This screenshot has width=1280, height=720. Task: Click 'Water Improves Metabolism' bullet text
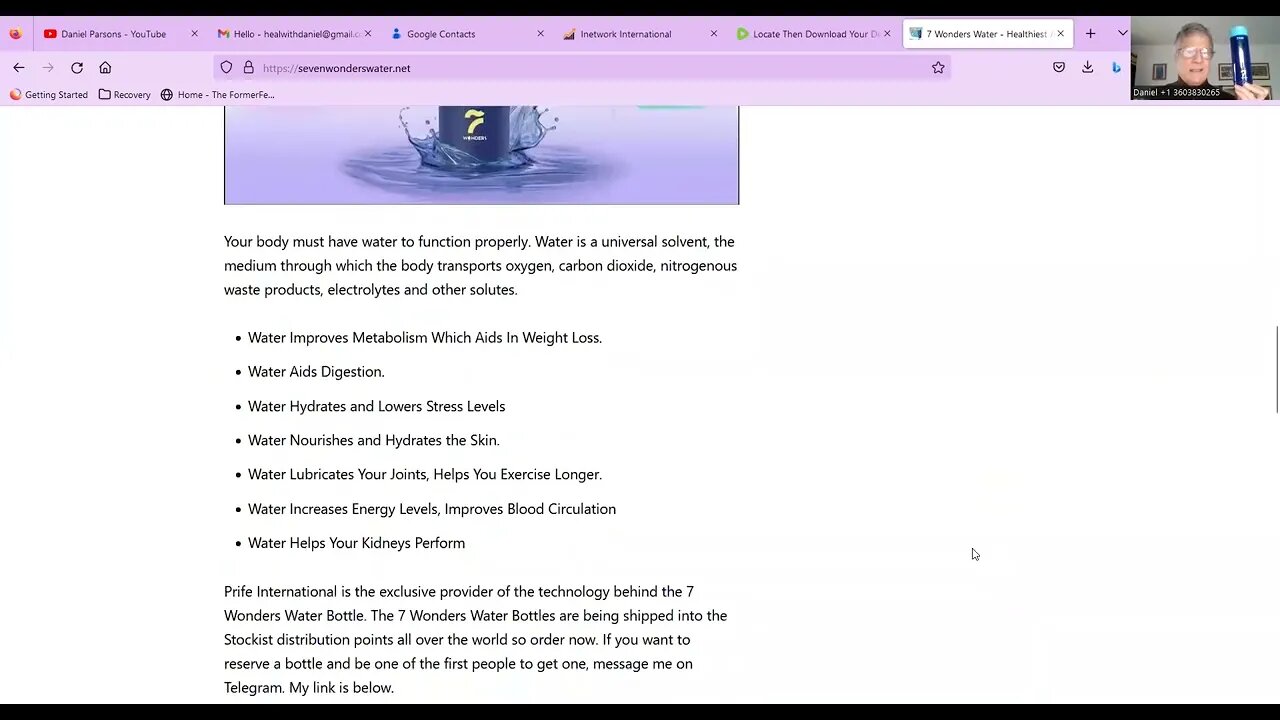click(x=425, y=338)
